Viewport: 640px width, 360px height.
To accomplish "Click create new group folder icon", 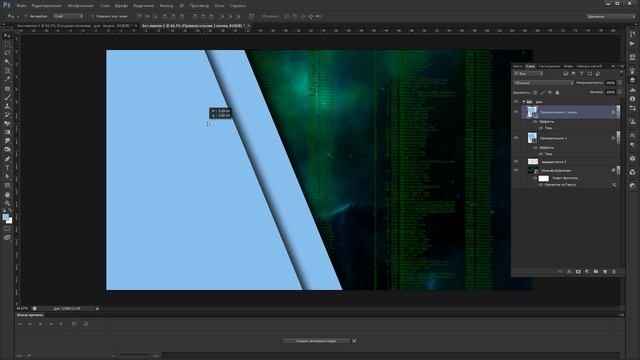I will click(596, 271).
